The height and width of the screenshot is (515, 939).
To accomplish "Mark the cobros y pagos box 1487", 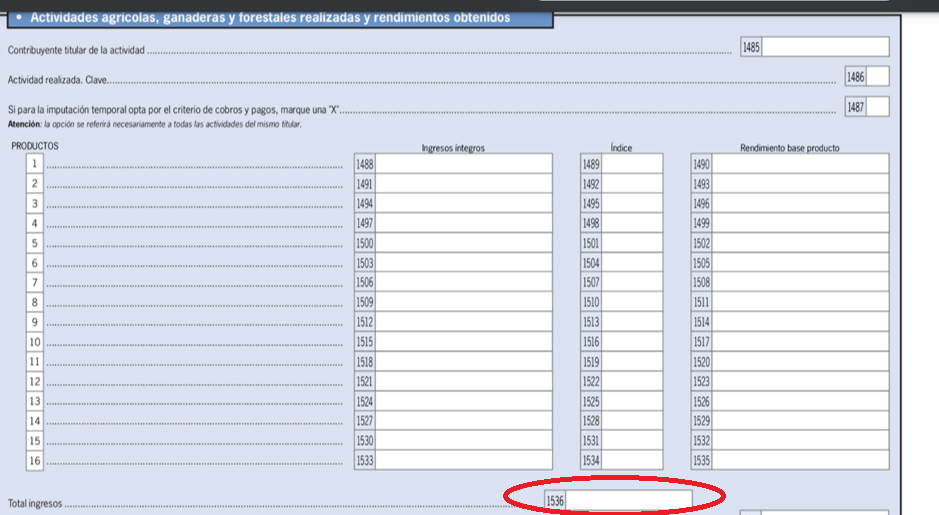I will (x=878, y=107).
